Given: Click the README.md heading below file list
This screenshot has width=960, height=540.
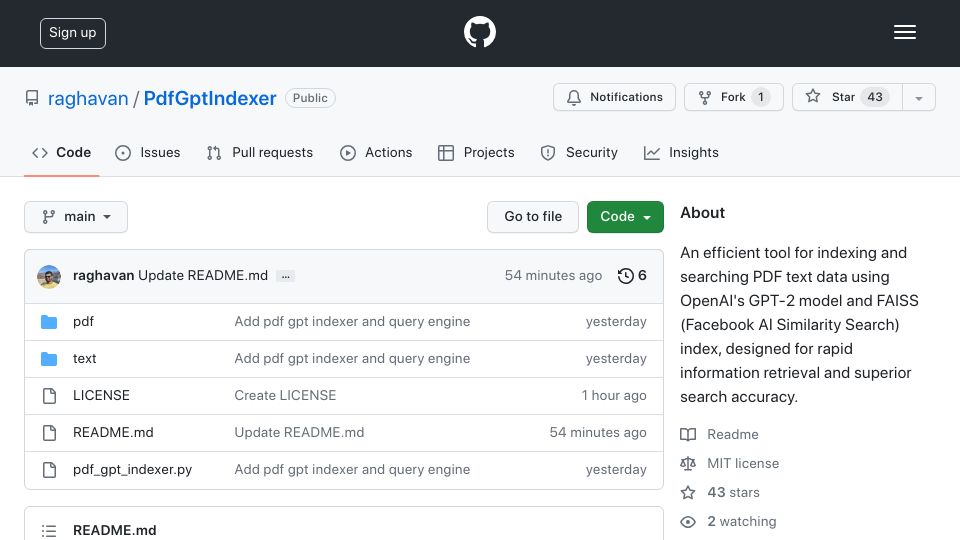Looking at the screenshot, I should [x=114, y=530].
